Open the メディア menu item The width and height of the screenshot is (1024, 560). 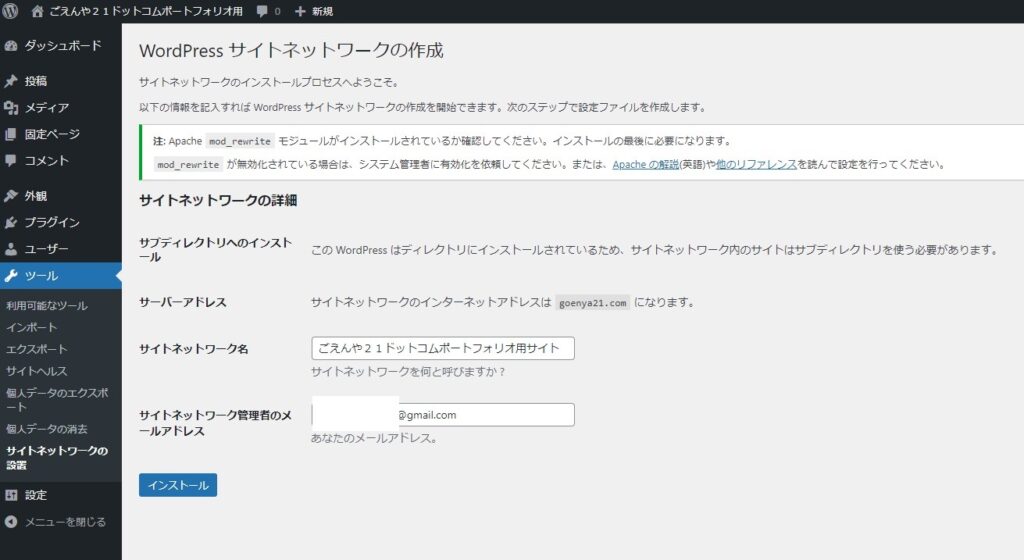tap(61, 108)
